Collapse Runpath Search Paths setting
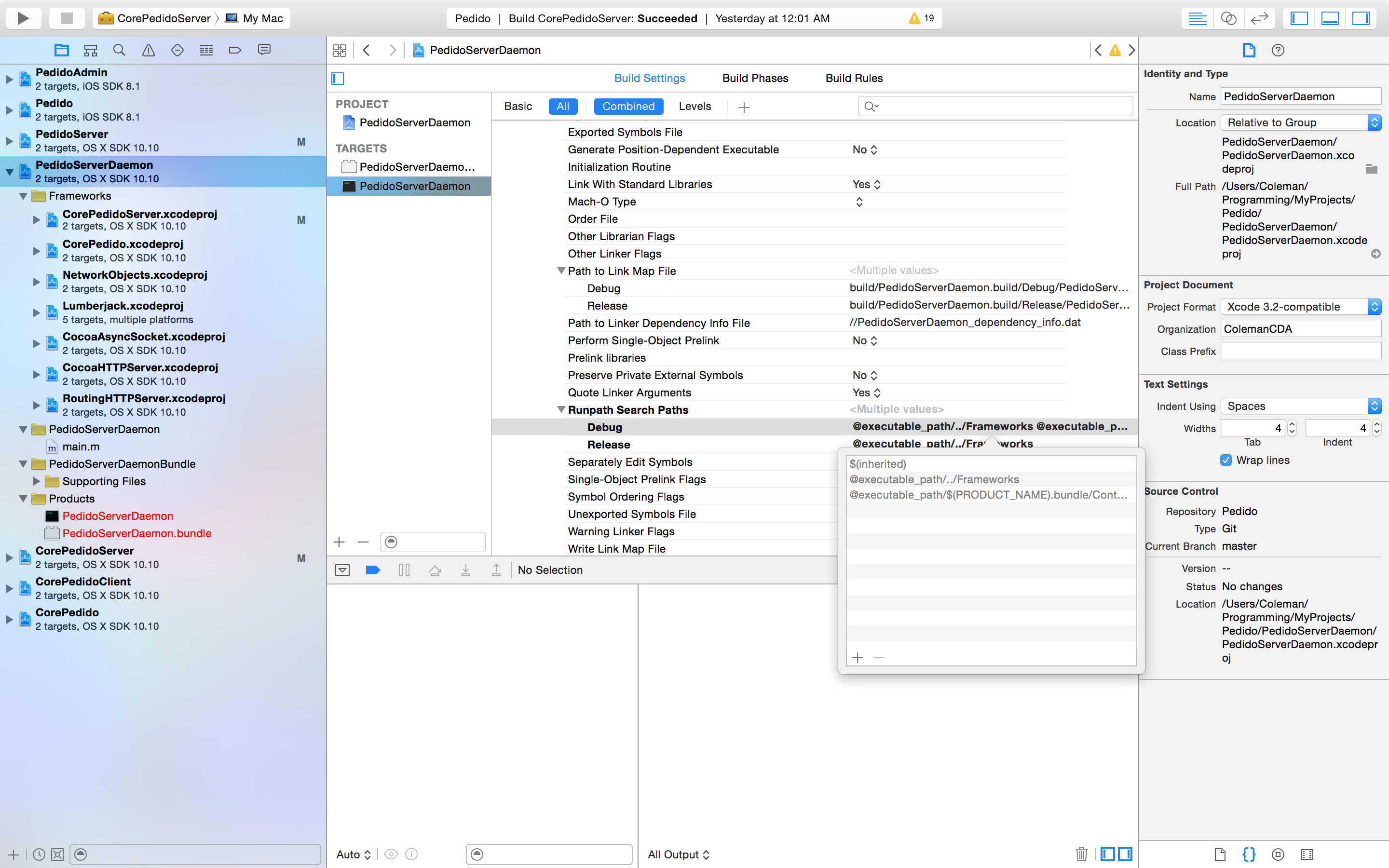The image size is (1389, 868). coord(561,410)
